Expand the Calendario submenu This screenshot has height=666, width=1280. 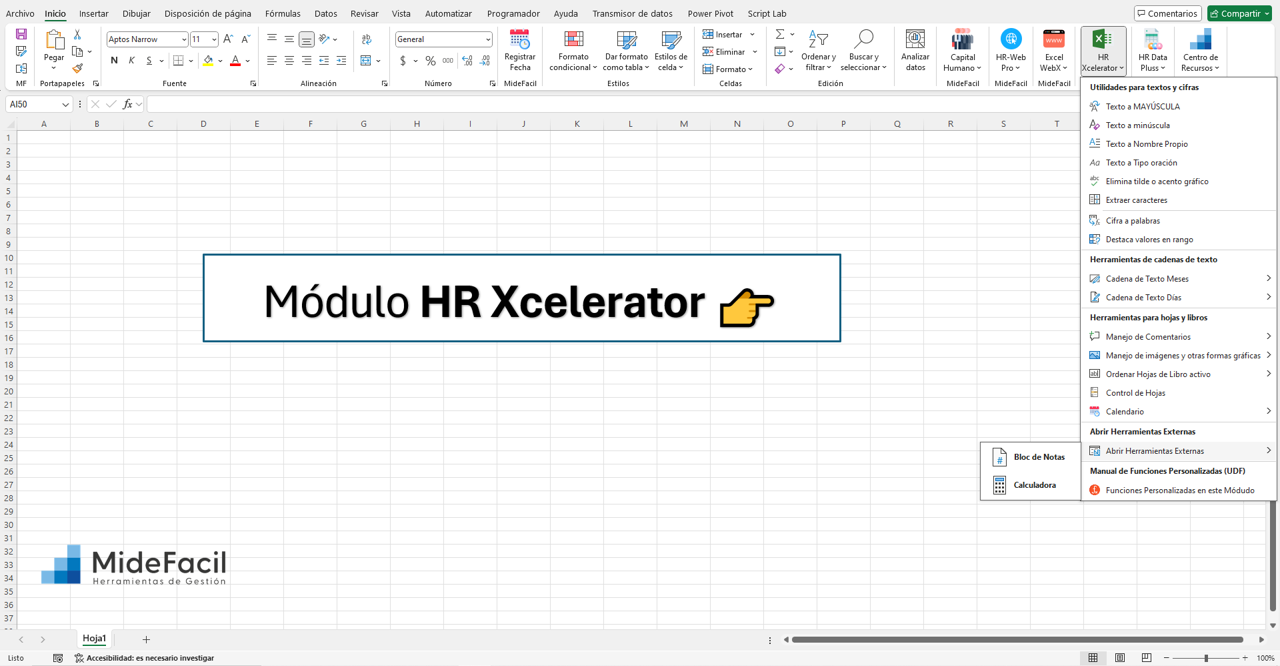coord(1269,411)
